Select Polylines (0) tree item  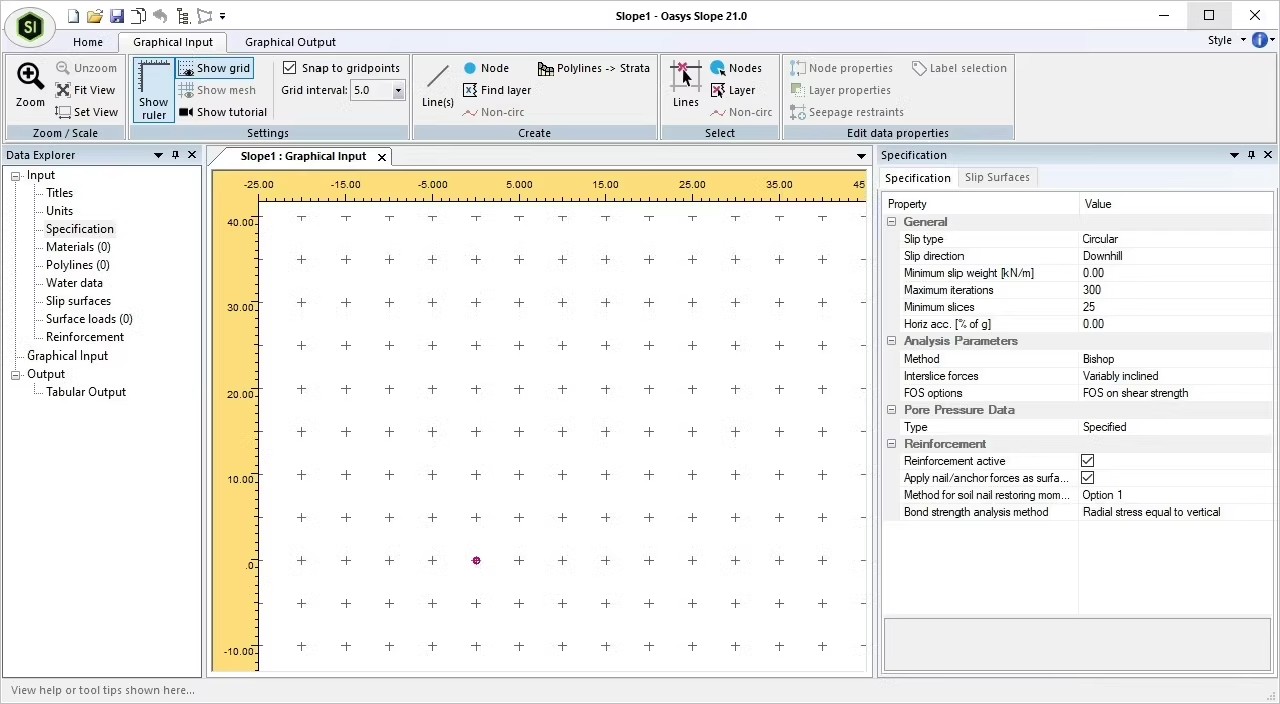(x=78, y=265)
